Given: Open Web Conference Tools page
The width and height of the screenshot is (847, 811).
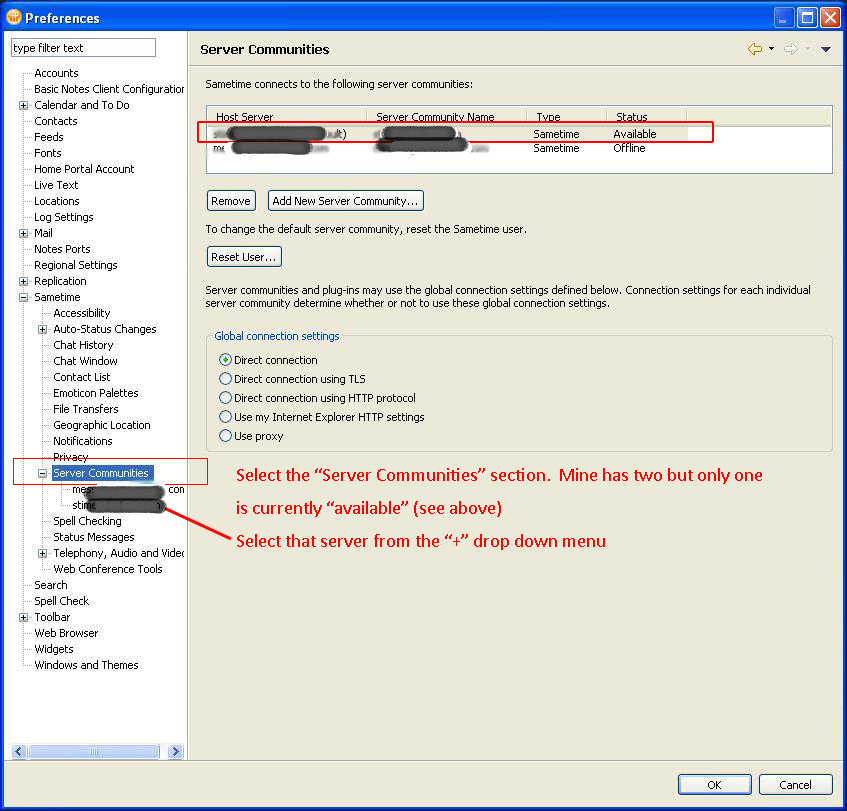Looking at the screenshot, I should point(107,569).
